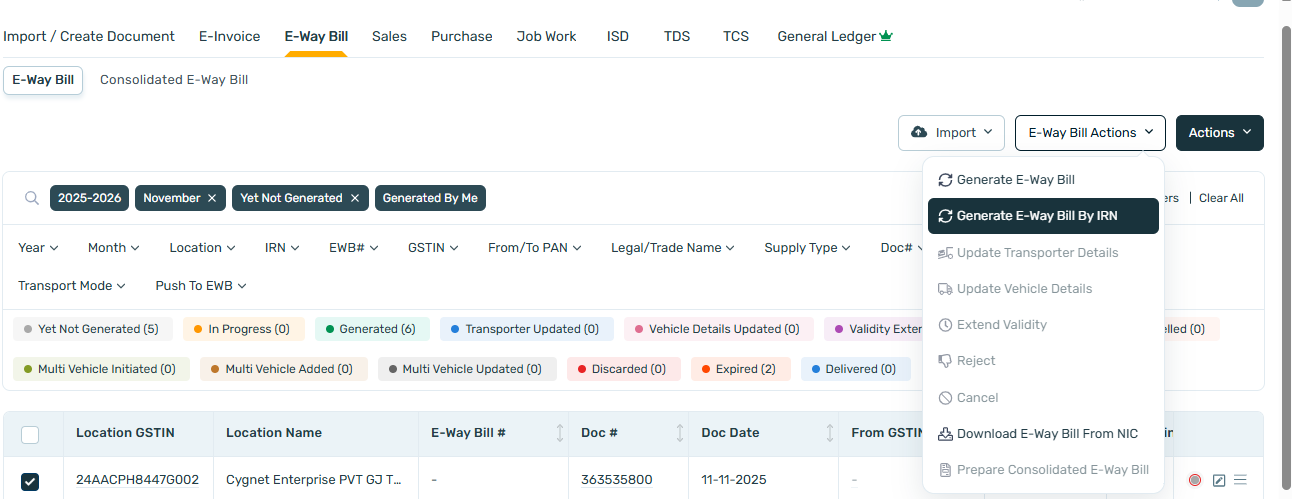
Task: Open the hamburger menu icon in first row
Action: point(1240,480)
